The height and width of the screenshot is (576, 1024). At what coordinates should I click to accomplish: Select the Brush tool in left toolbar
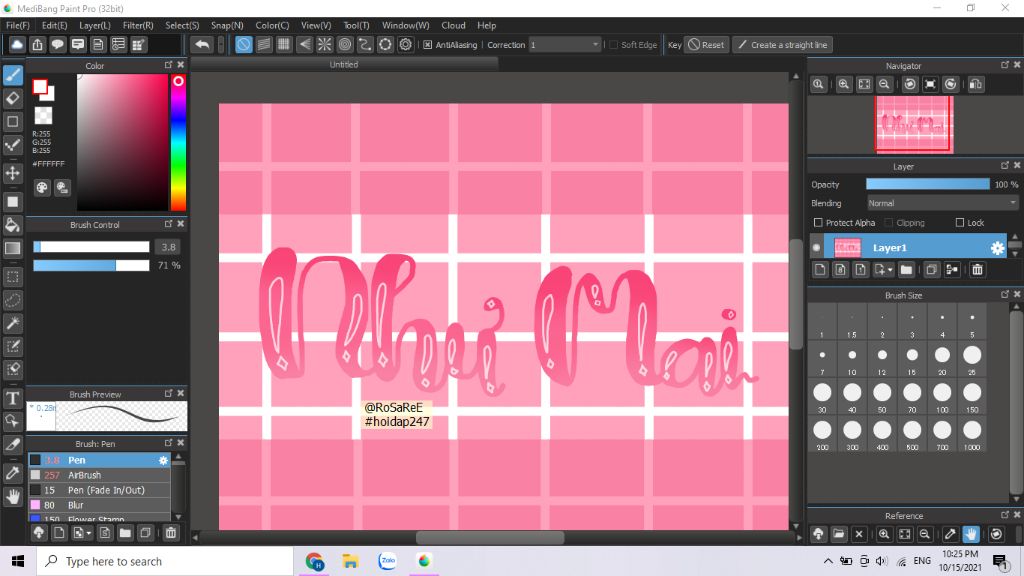coord(12,75)
